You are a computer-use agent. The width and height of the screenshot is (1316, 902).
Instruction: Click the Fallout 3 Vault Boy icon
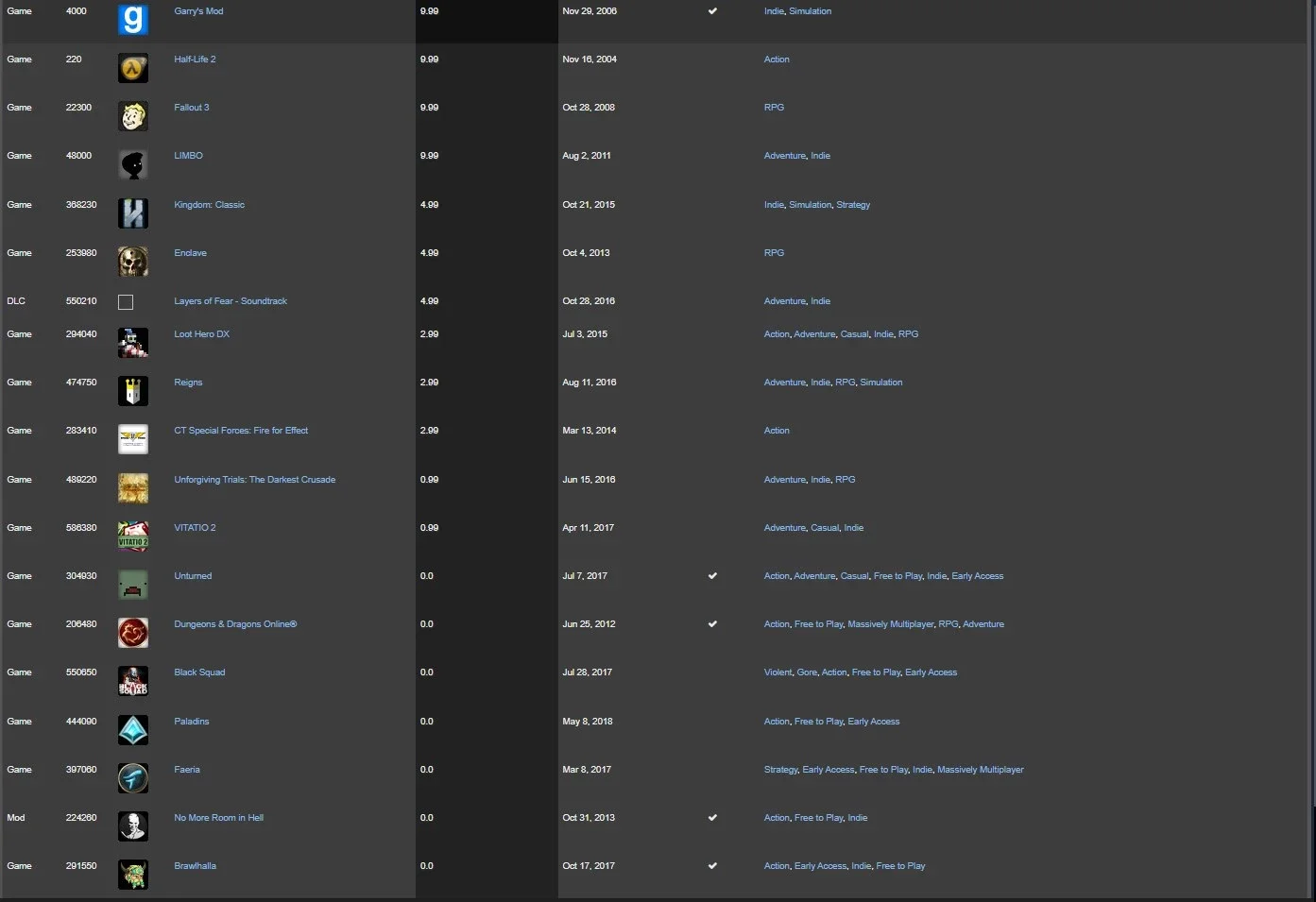click(x=133, y=116)
